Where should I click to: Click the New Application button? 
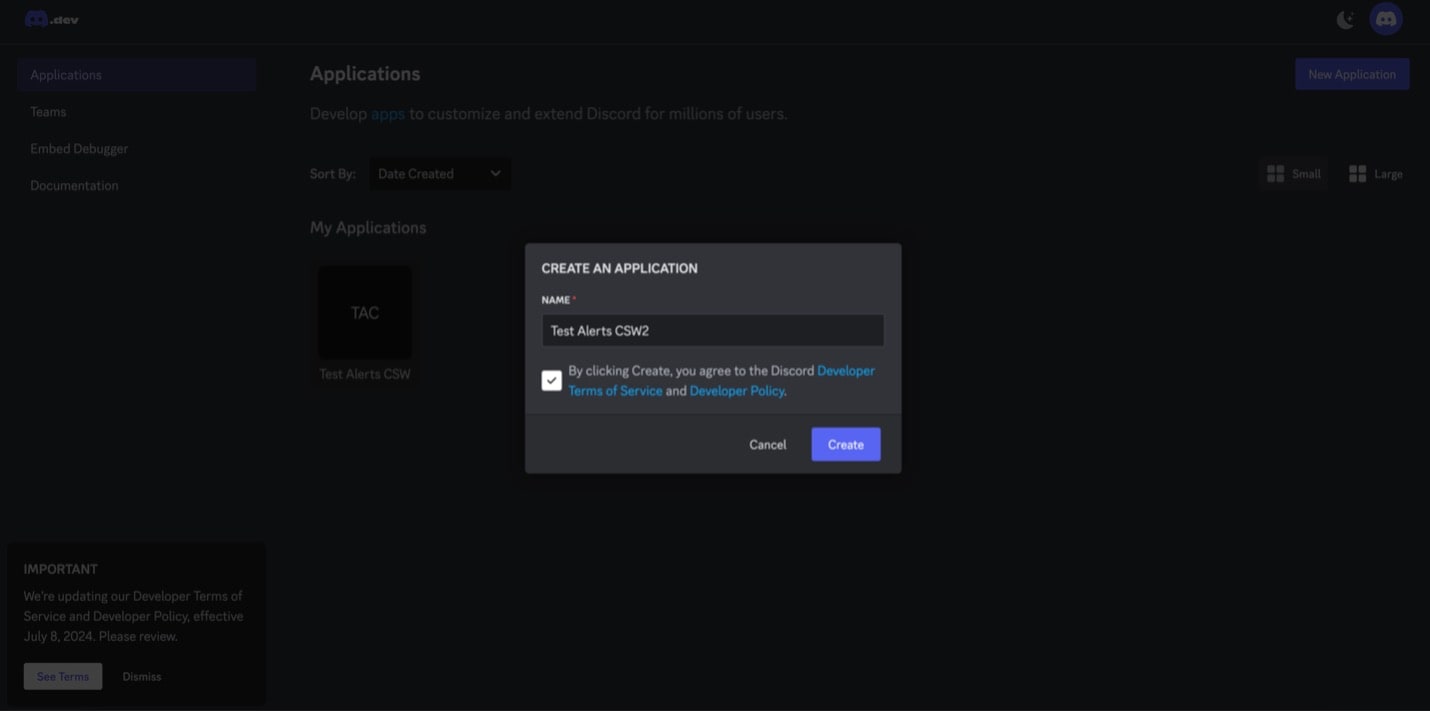click(1352, 74)
